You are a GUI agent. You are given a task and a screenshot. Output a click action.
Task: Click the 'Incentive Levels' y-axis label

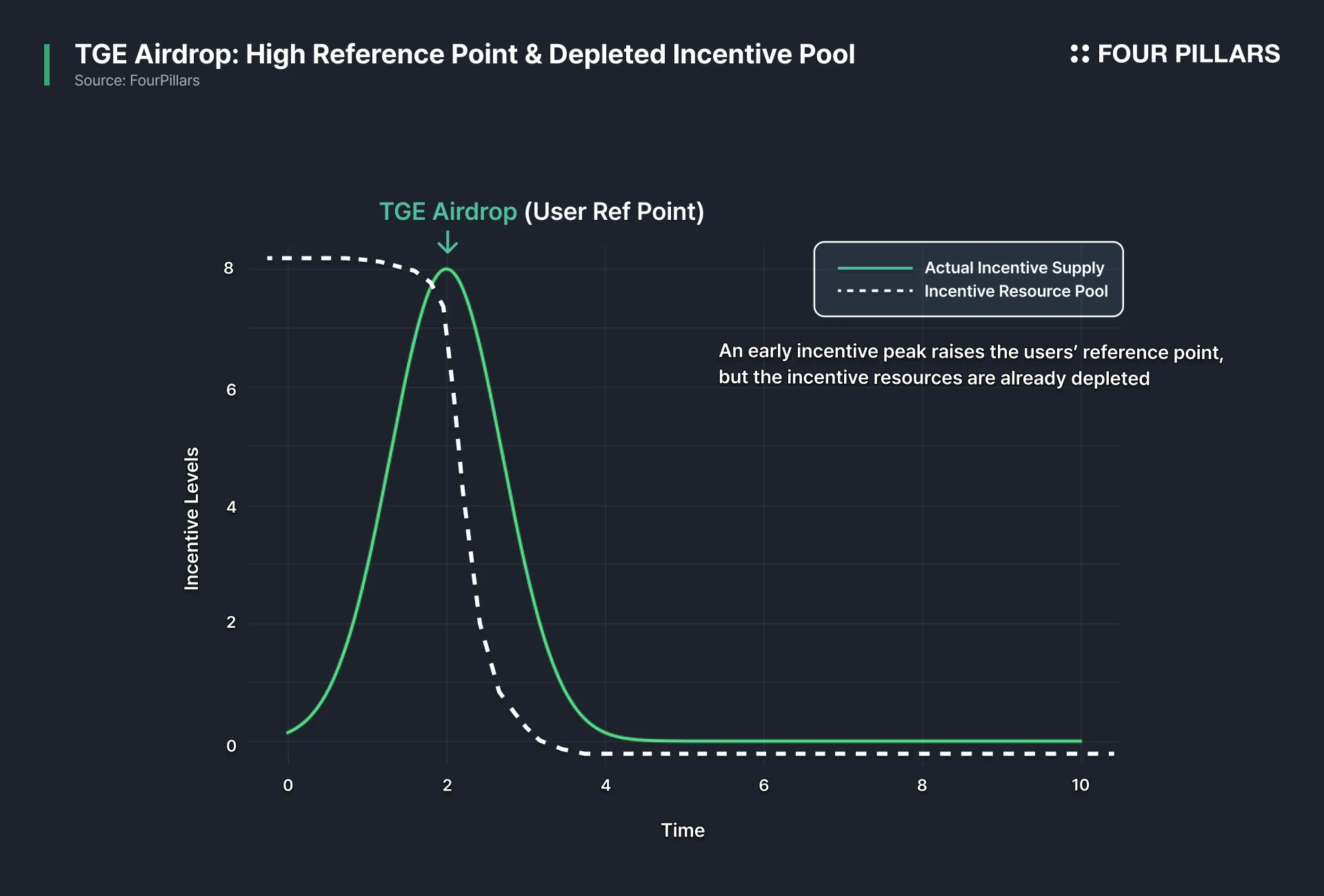pyautogui.click(x=192, y=519)
